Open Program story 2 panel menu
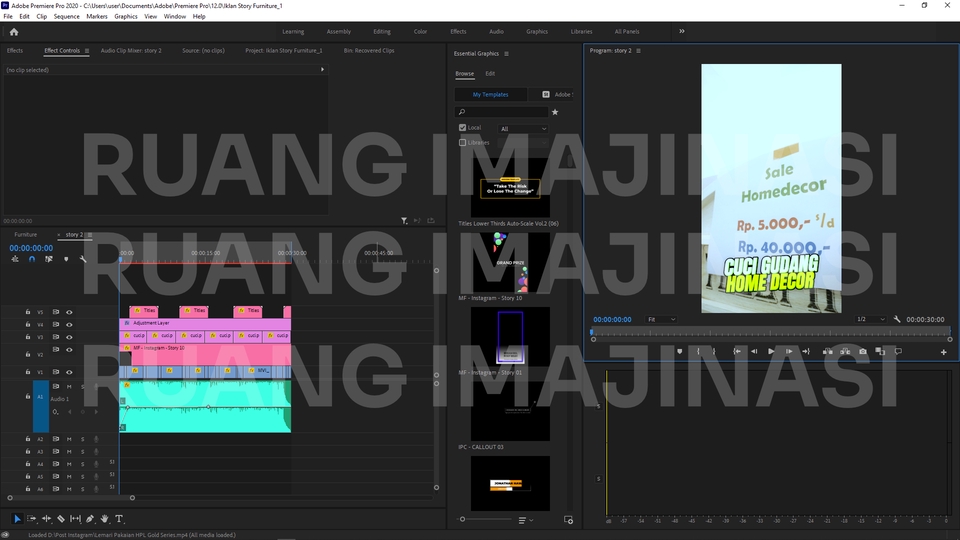 (639, 51)
